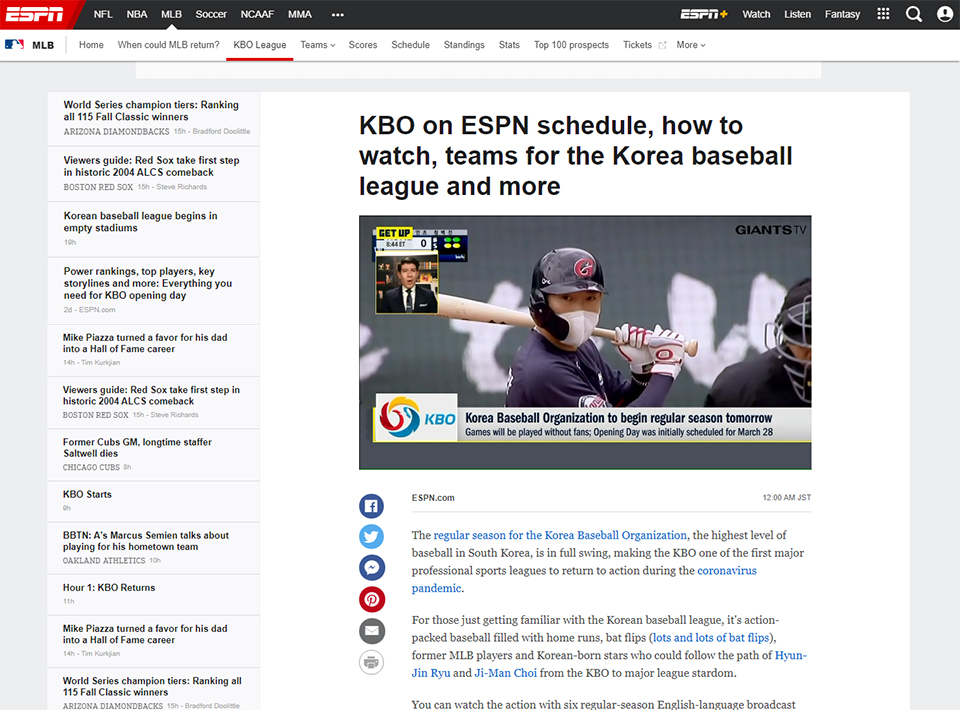This screenshot has height=710, width=960.
Task: Switch to the NBA section
Action: point(136,14)
